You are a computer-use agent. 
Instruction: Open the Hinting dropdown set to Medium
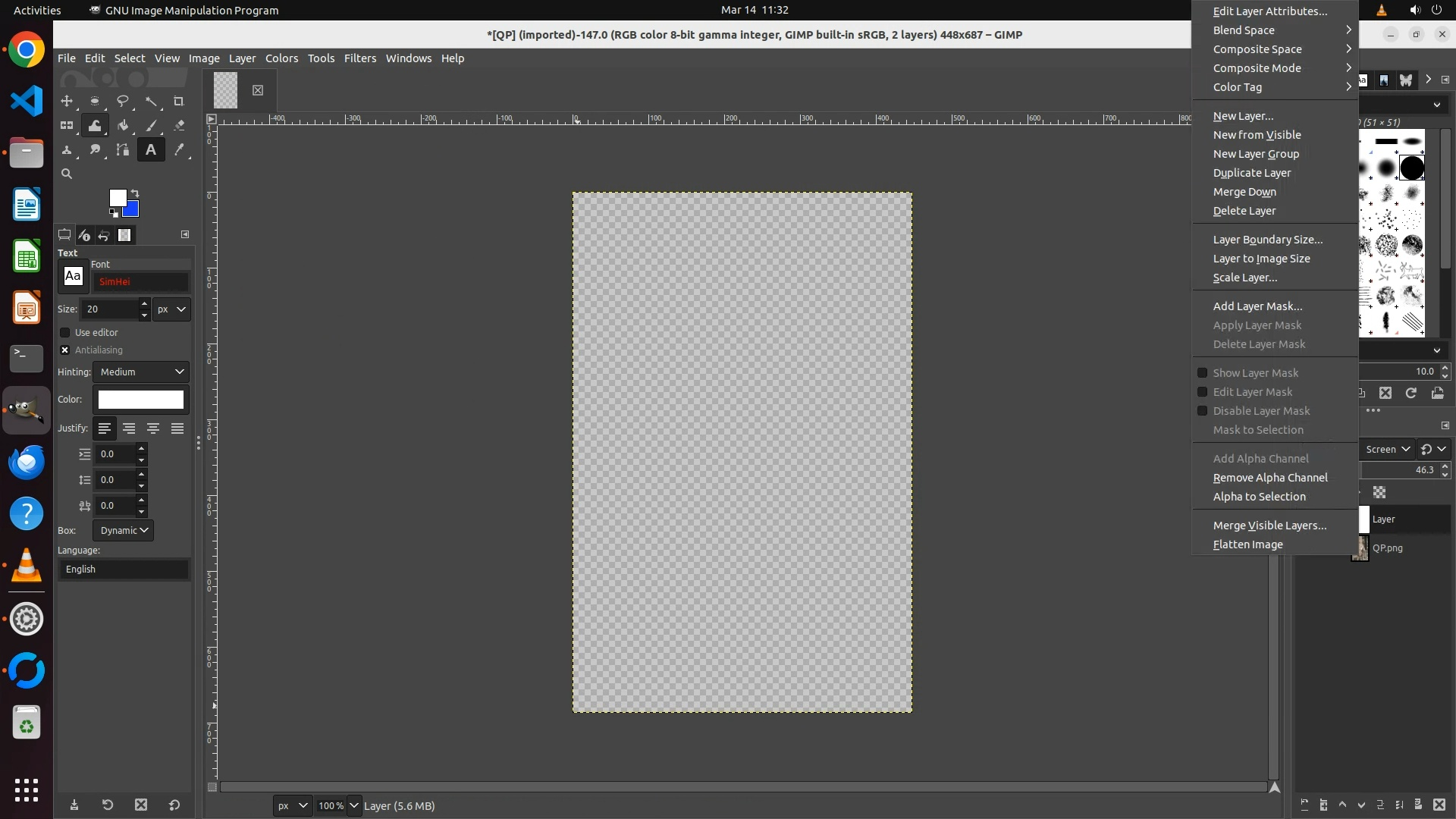141,372
